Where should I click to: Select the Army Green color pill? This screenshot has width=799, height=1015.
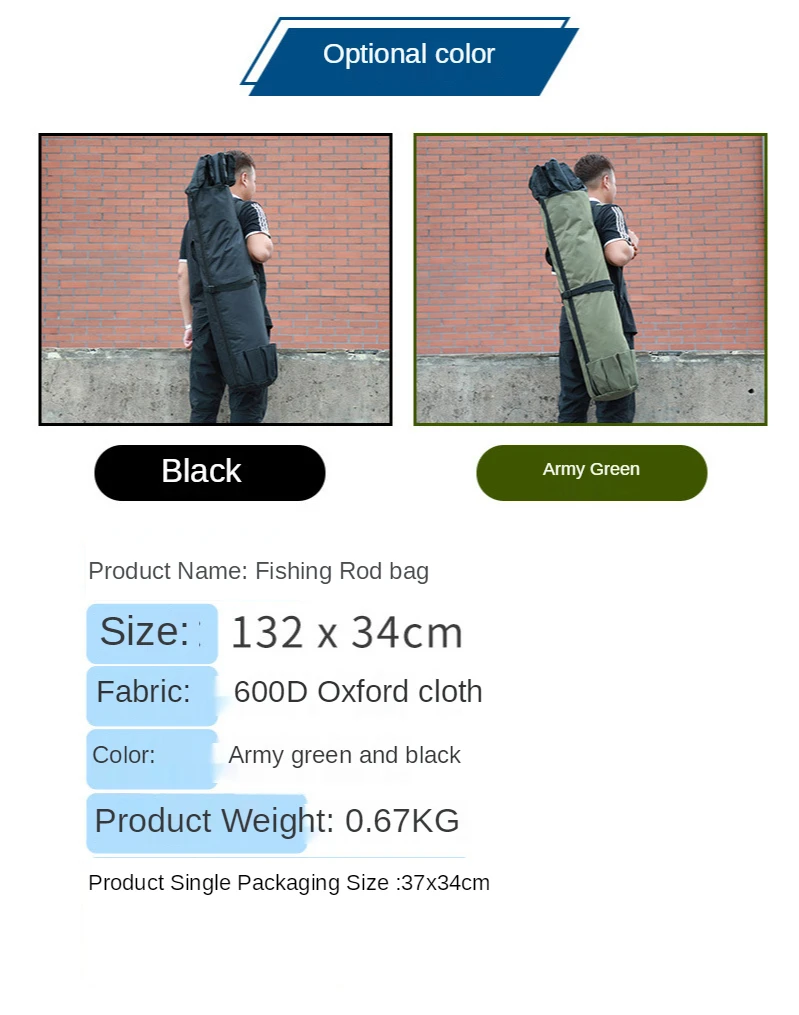[591, 473]
